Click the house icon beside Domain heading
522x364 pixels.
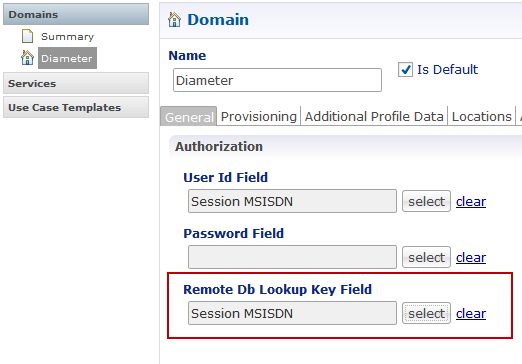(174, 19)
